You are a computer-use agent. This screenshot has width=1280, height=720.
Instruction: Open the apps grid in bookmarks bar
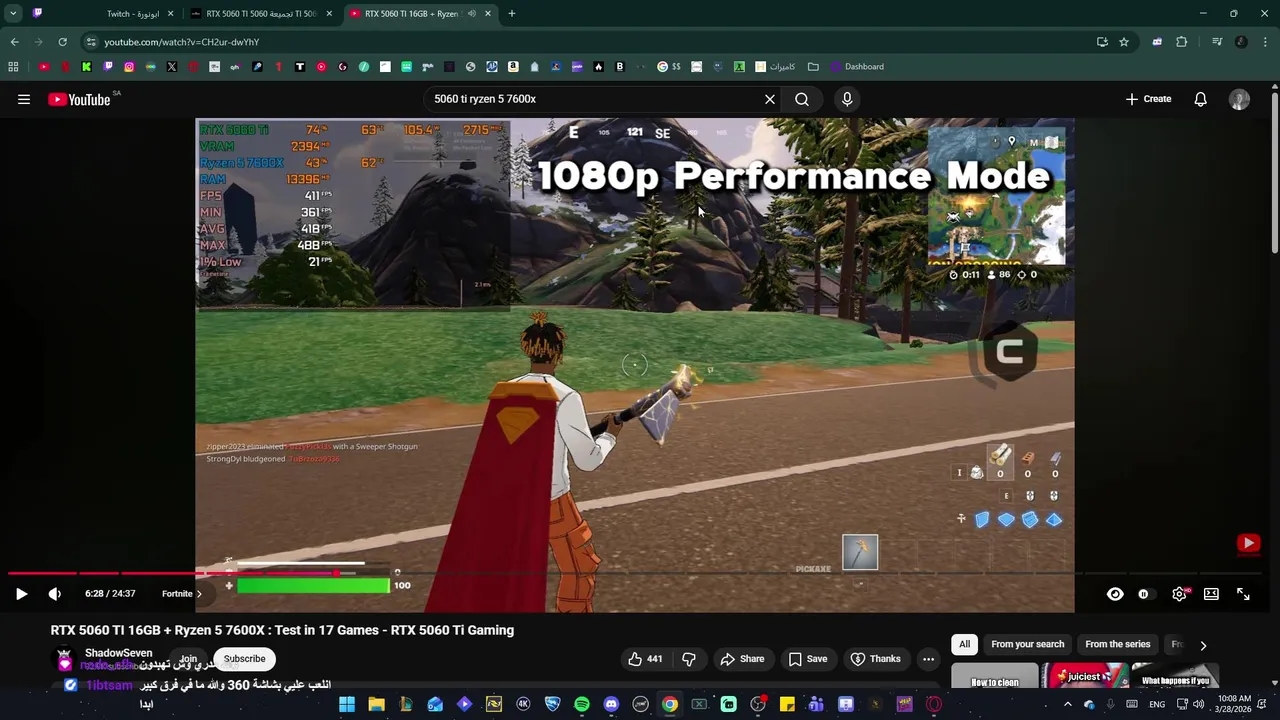pos(13,67)
